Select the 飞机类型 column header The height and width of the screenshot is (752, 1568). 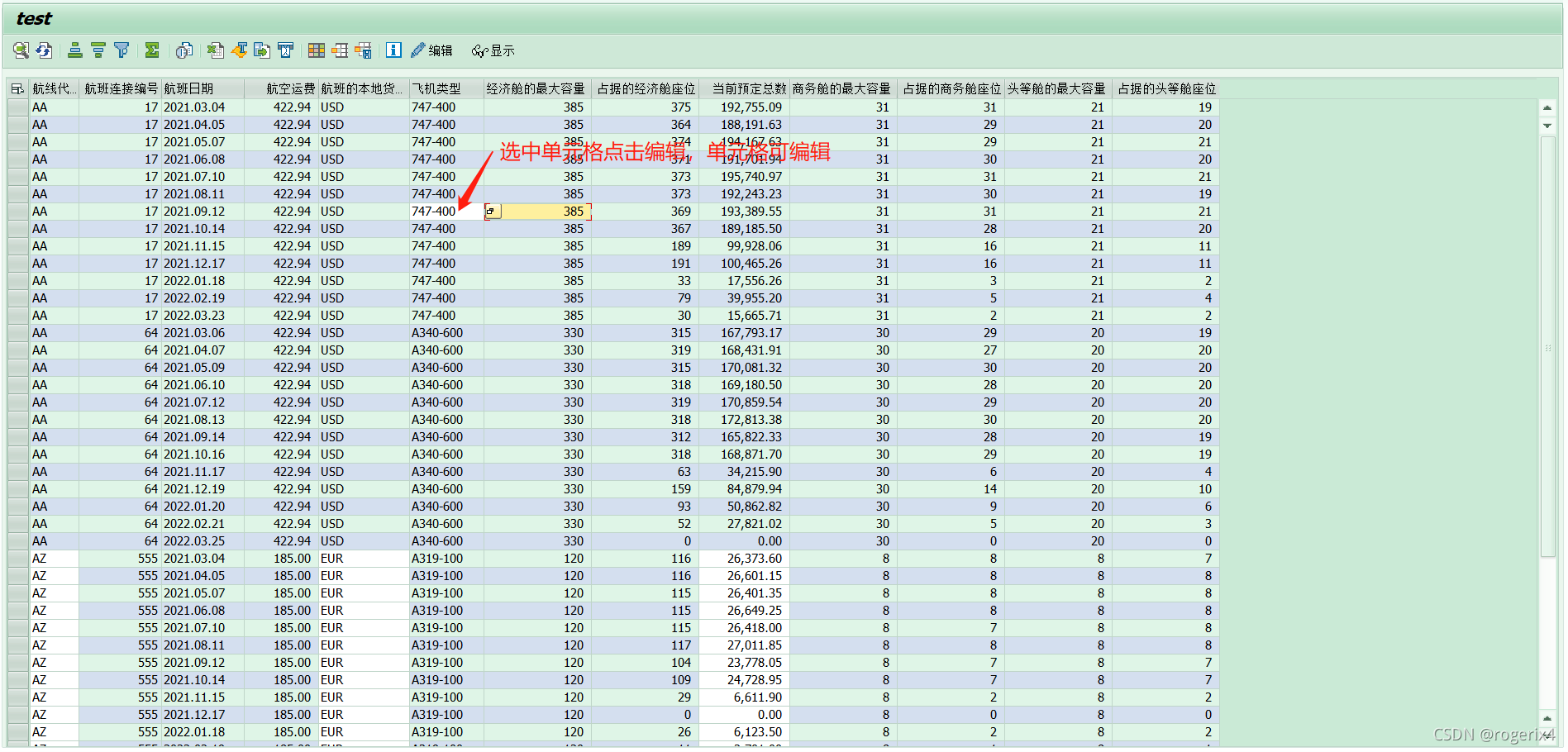[446, 88]
